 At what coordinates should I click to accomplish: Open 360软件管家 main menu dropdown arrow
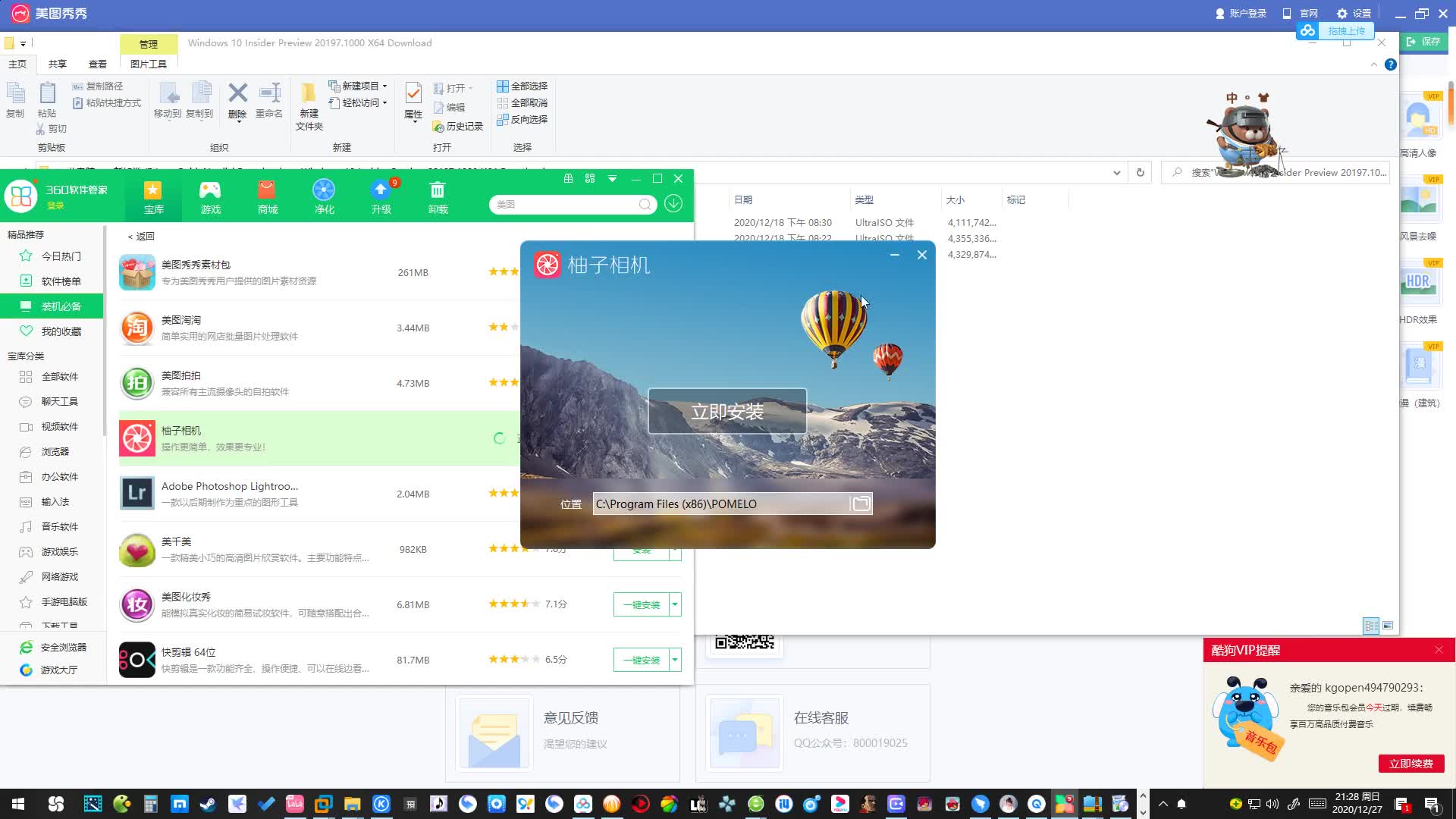coord(612,179)
